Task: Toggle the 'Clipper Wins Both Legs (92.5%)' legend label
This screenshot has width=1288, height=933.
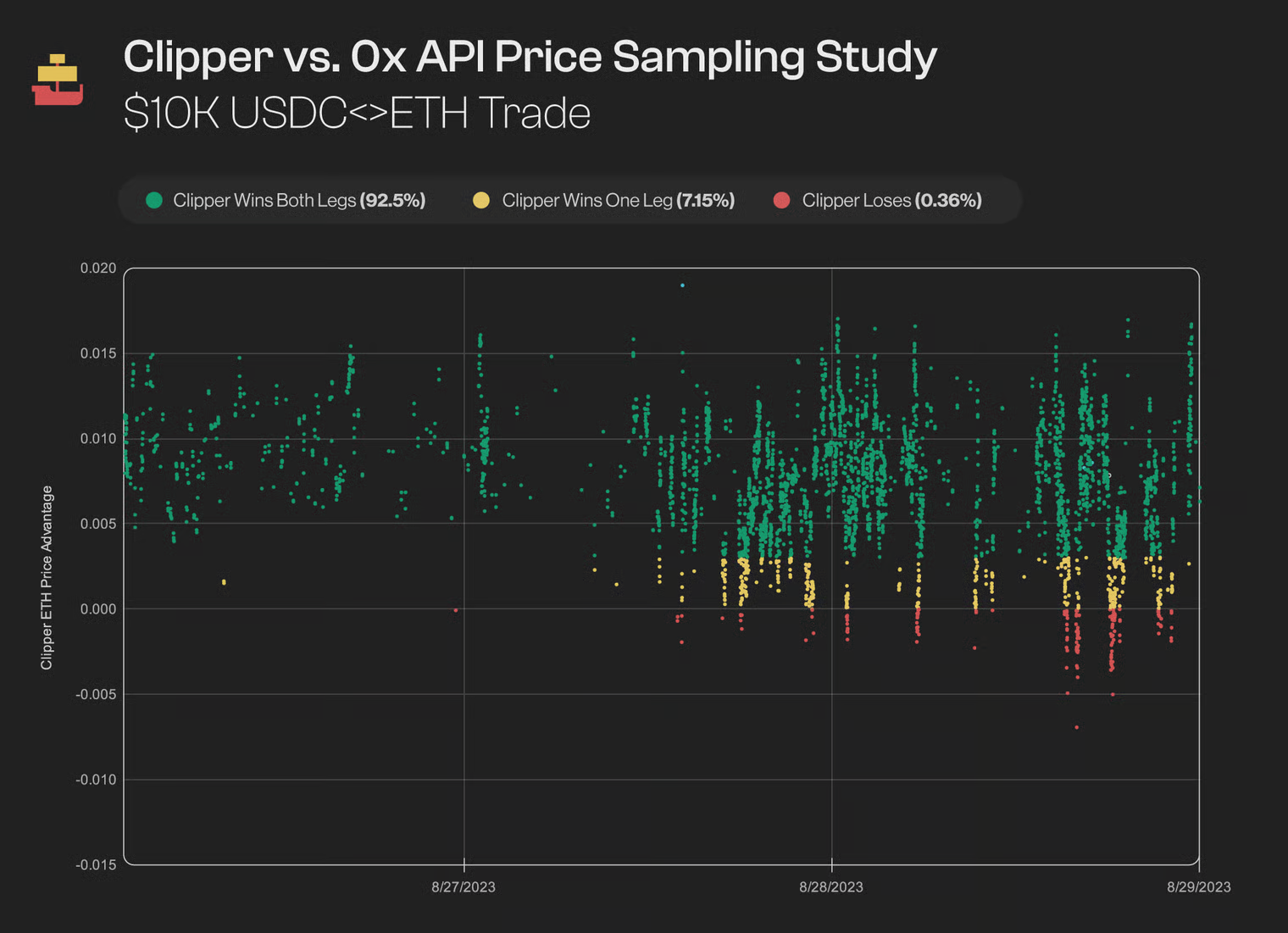Action: [x=299, y=201]
